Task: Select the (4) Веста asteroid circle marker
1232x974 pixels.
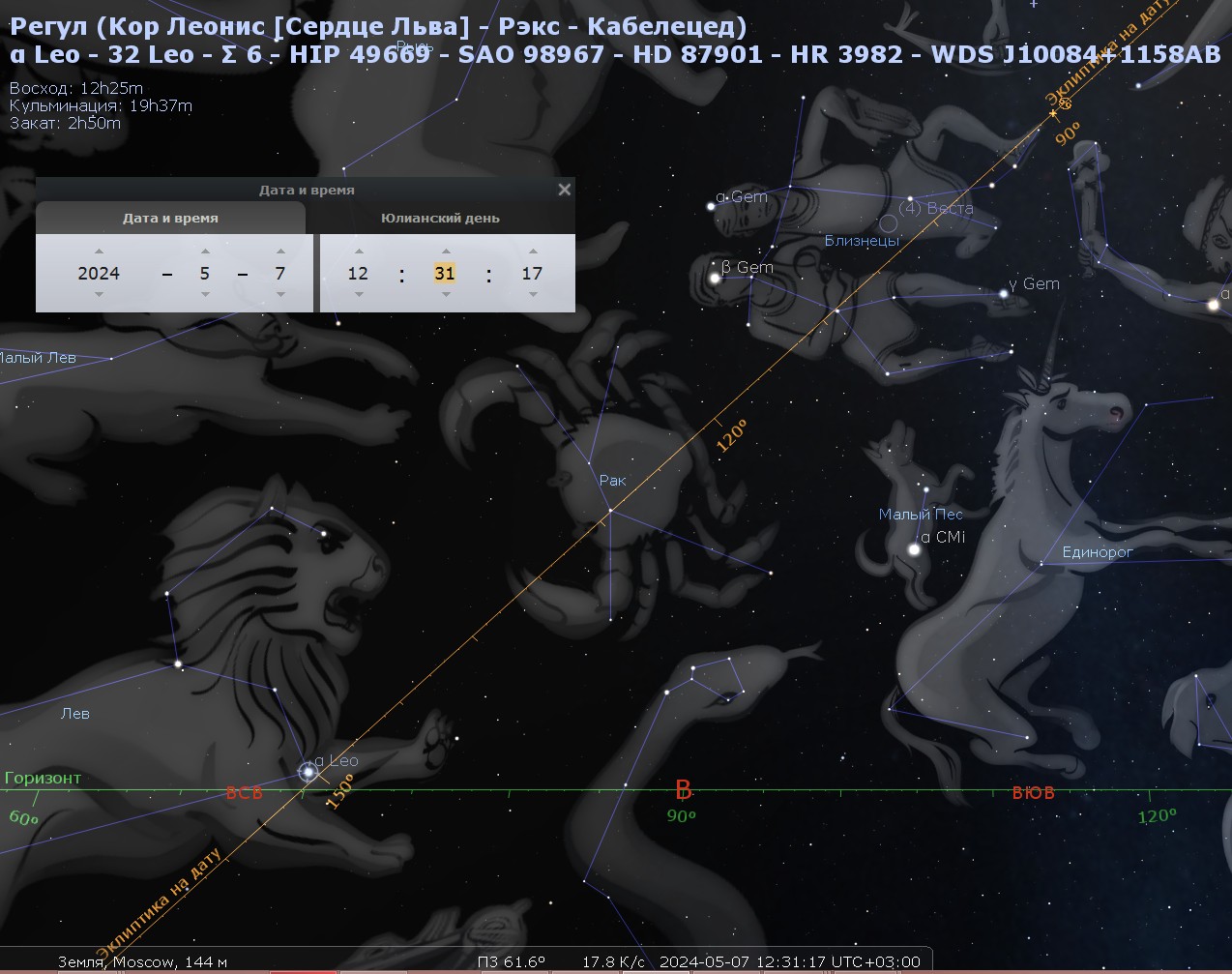Action: pos(888,224)
